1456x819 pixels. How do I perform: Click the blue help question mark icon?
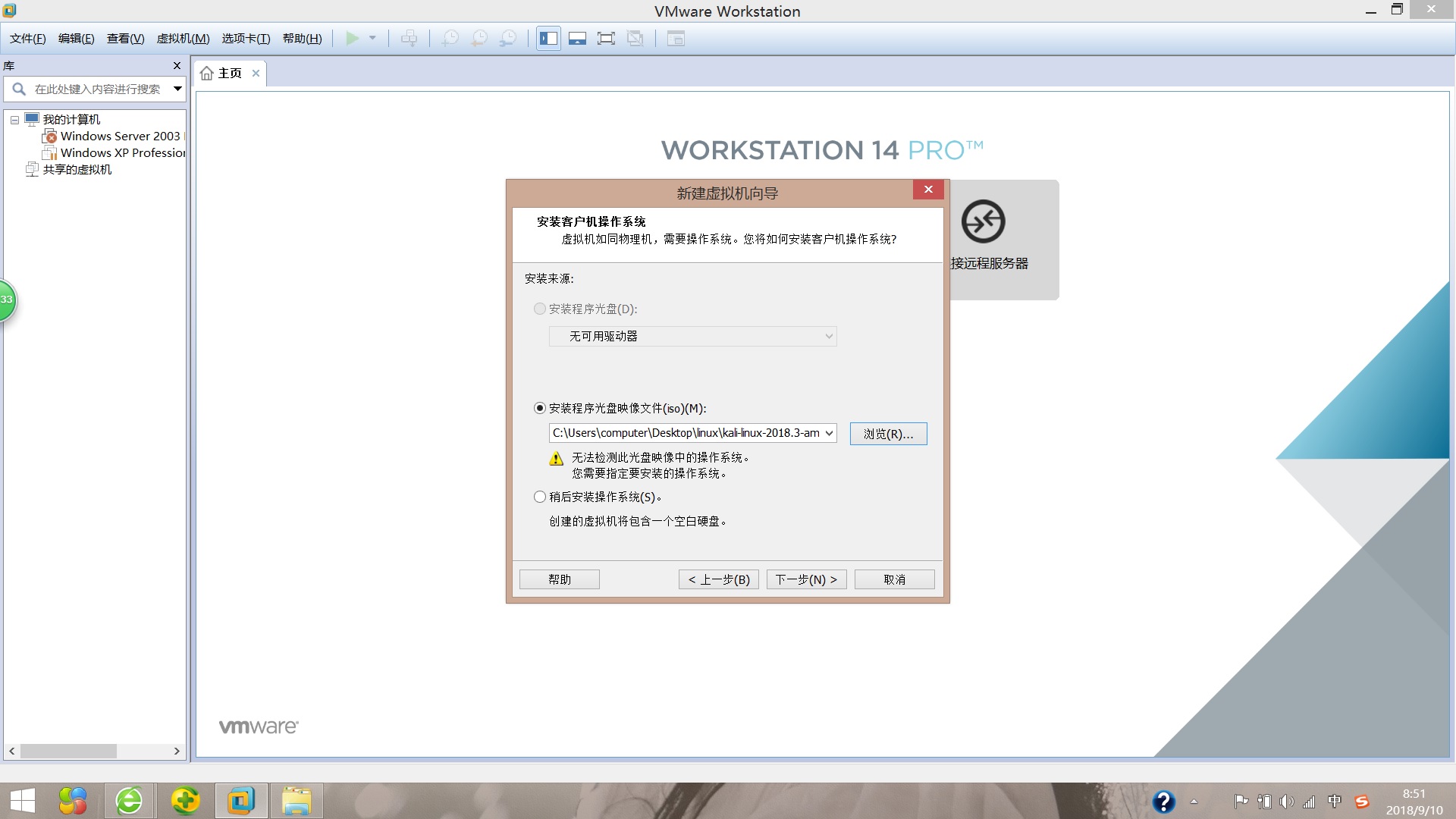pyautogui.click(x=1163, y=802)
